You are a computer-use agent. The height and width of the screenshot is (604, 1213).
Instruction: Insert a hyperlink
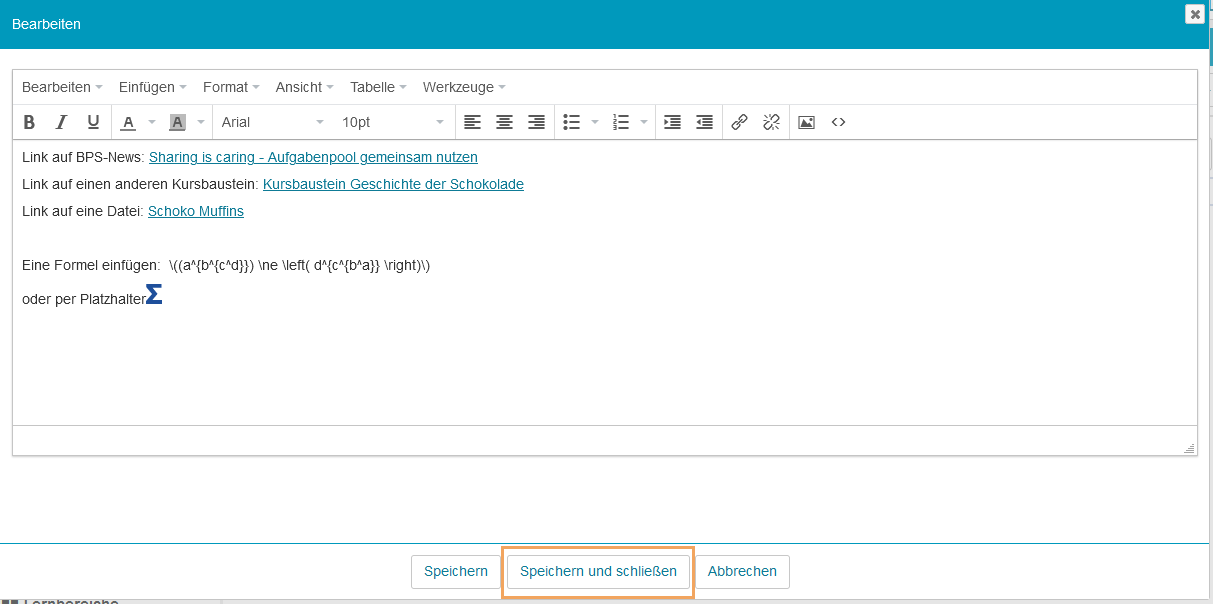pyautogui.click(x=739, y=121)
